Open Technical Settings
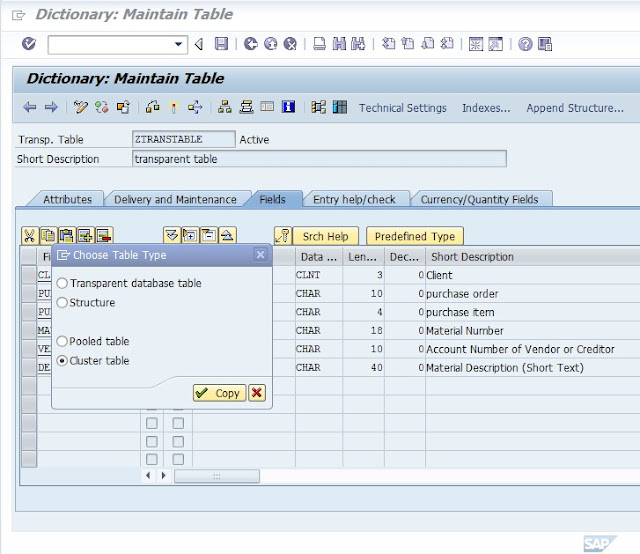The image size is (640, 554). tap(402, 108)
